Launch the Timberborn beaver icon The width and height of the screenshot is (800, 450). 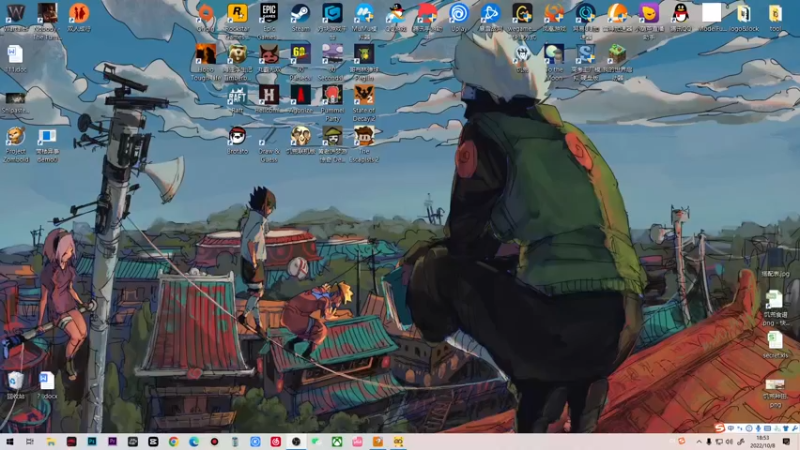pyautogui.click(x=237, y=54)
